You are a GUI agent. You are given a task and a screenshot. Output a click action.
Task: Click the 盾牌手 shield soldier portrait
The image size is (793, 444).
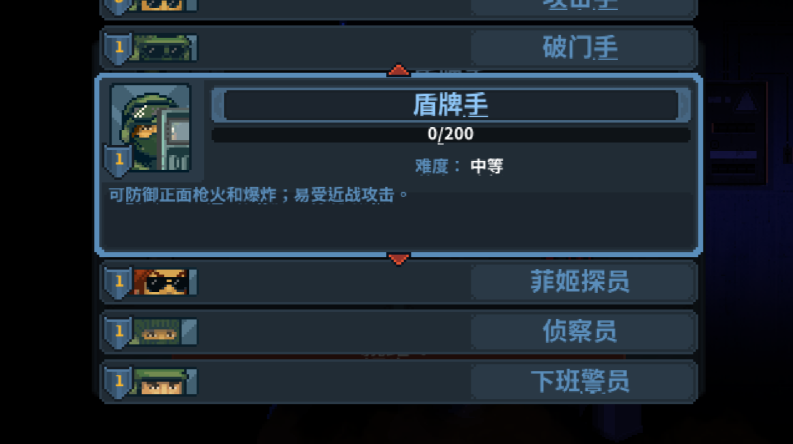point(150,127)
